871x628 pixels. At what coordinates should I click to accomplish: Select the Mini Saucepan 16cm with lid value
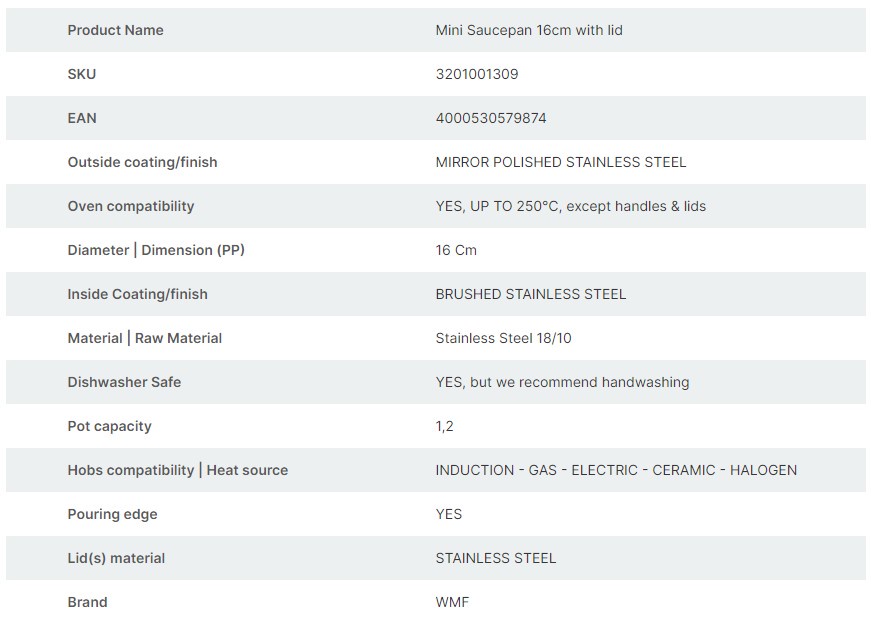pos(529,30)
